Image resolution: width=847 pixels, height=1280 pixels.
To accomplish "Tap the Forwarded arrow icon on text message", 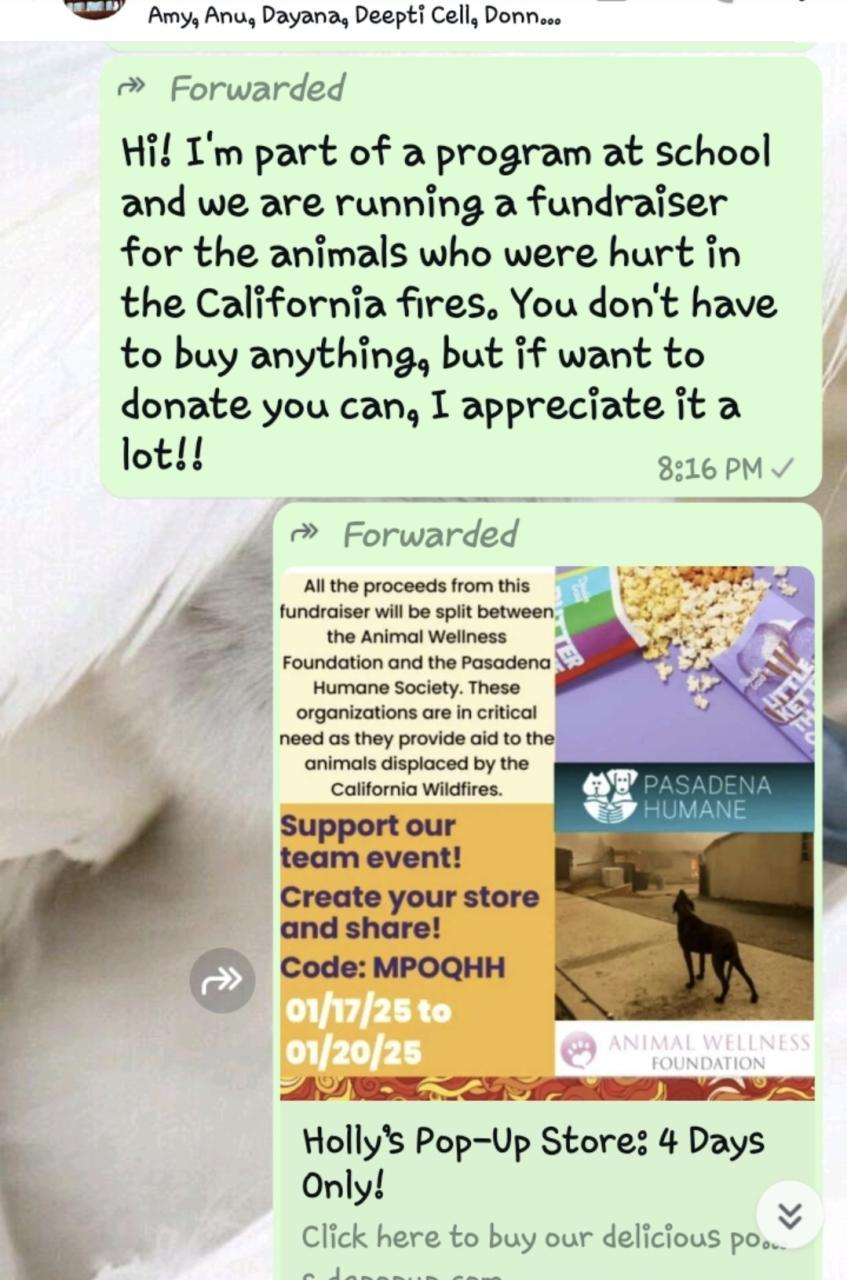I will [132, 88].
